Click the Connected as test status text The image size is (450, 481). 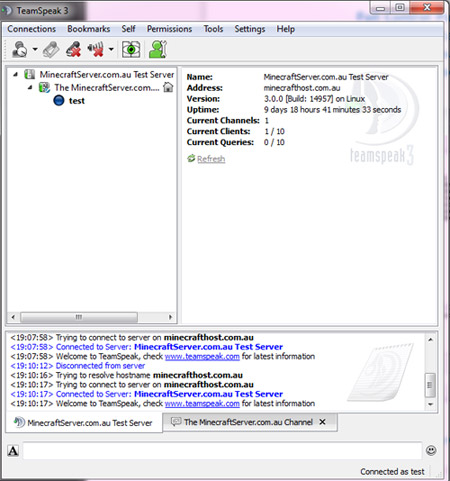point(392,472)
